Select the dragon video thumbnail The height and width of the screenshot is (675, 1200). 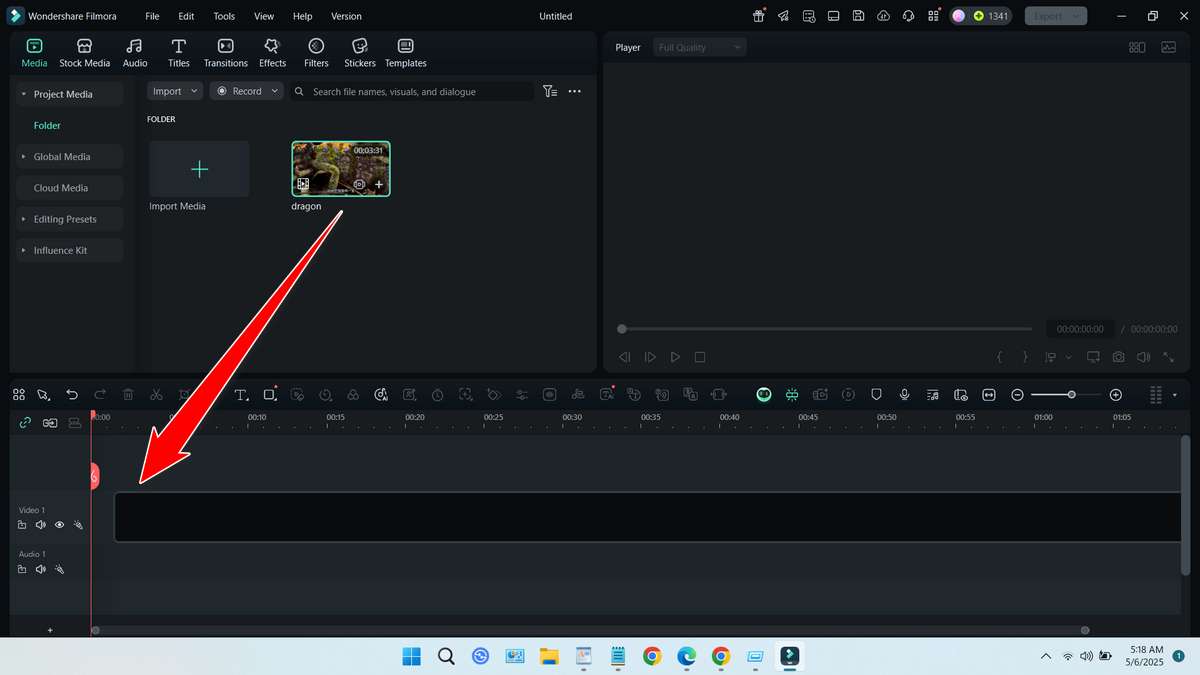tap(340, 167)
